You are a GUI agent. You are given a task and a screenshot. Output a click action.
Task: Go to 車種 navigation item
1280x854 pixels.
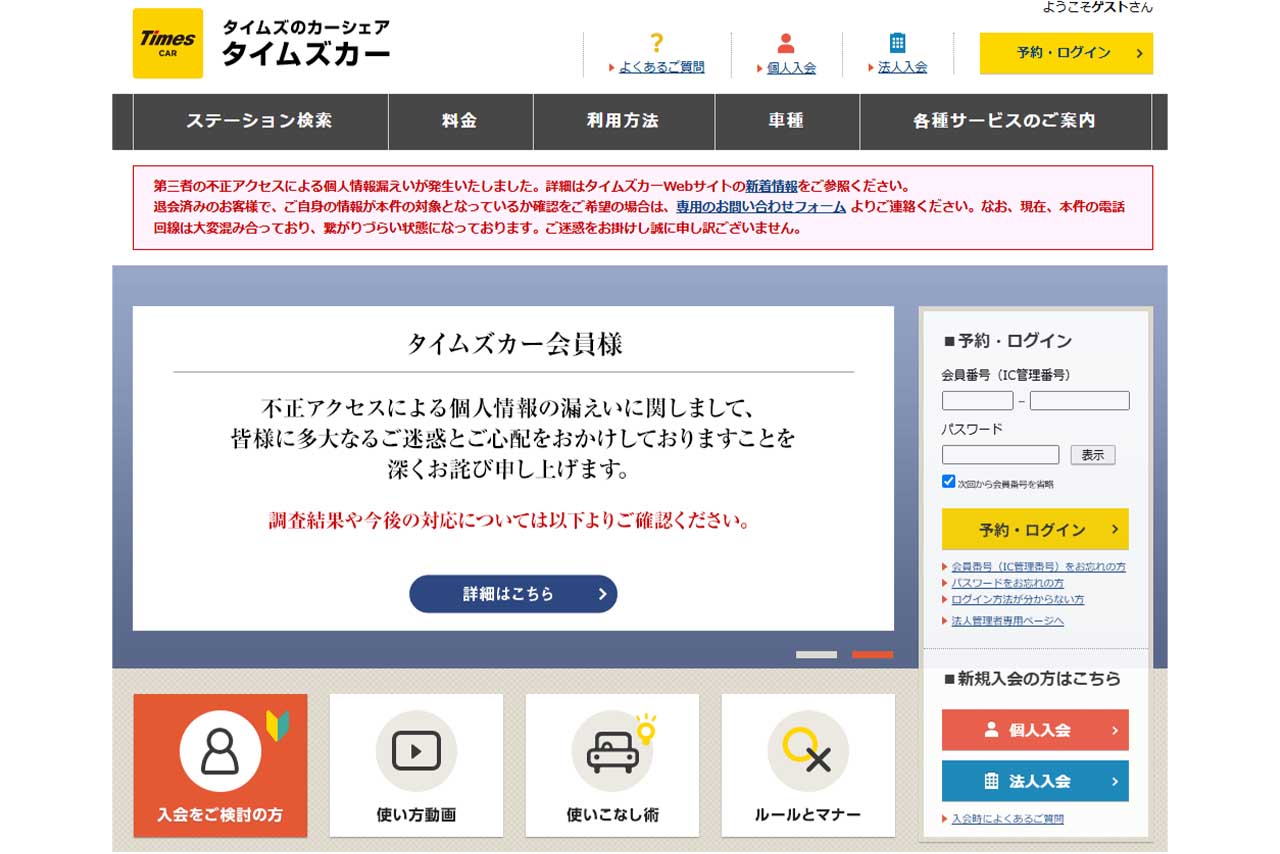786,121
